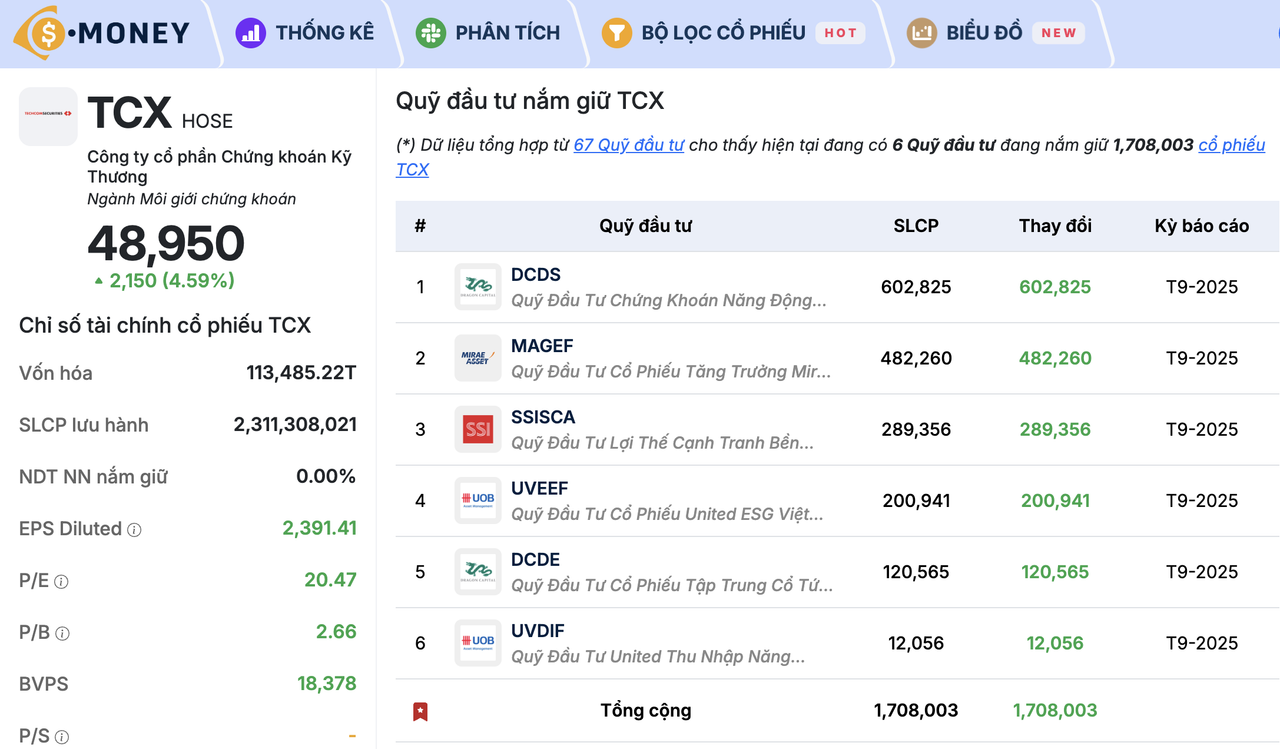Click the NEW badge
1280x749 pixels.
pos(1059,33)
